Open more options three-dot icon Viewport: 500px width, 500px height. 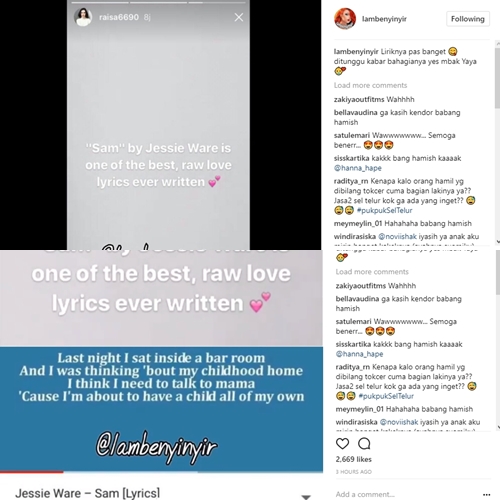click(486, 495)
